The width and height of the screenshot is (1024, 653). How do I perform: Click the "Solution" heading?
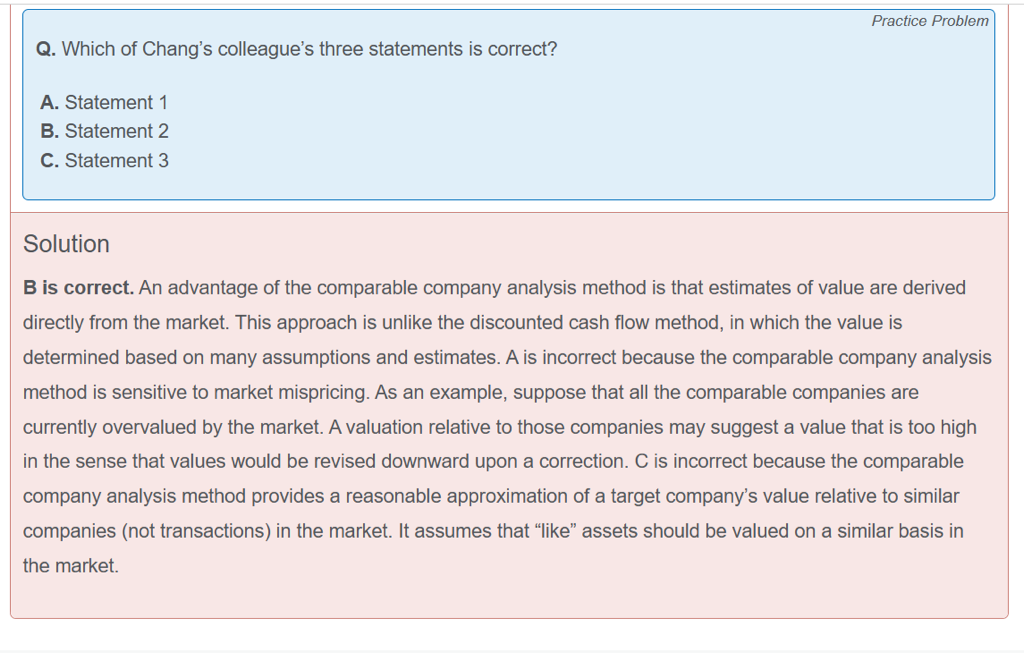tap(66, 244)
